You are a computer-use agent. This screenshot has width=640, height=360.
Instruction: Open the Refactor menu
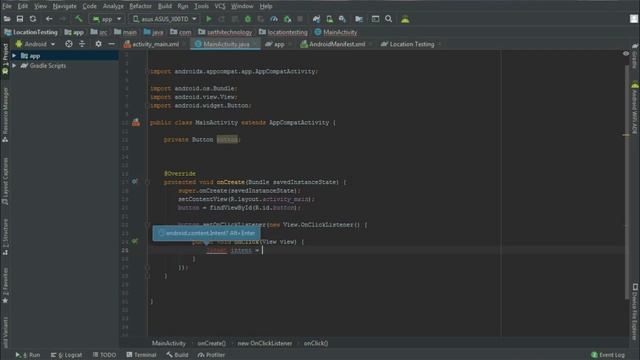coord(140,6)
